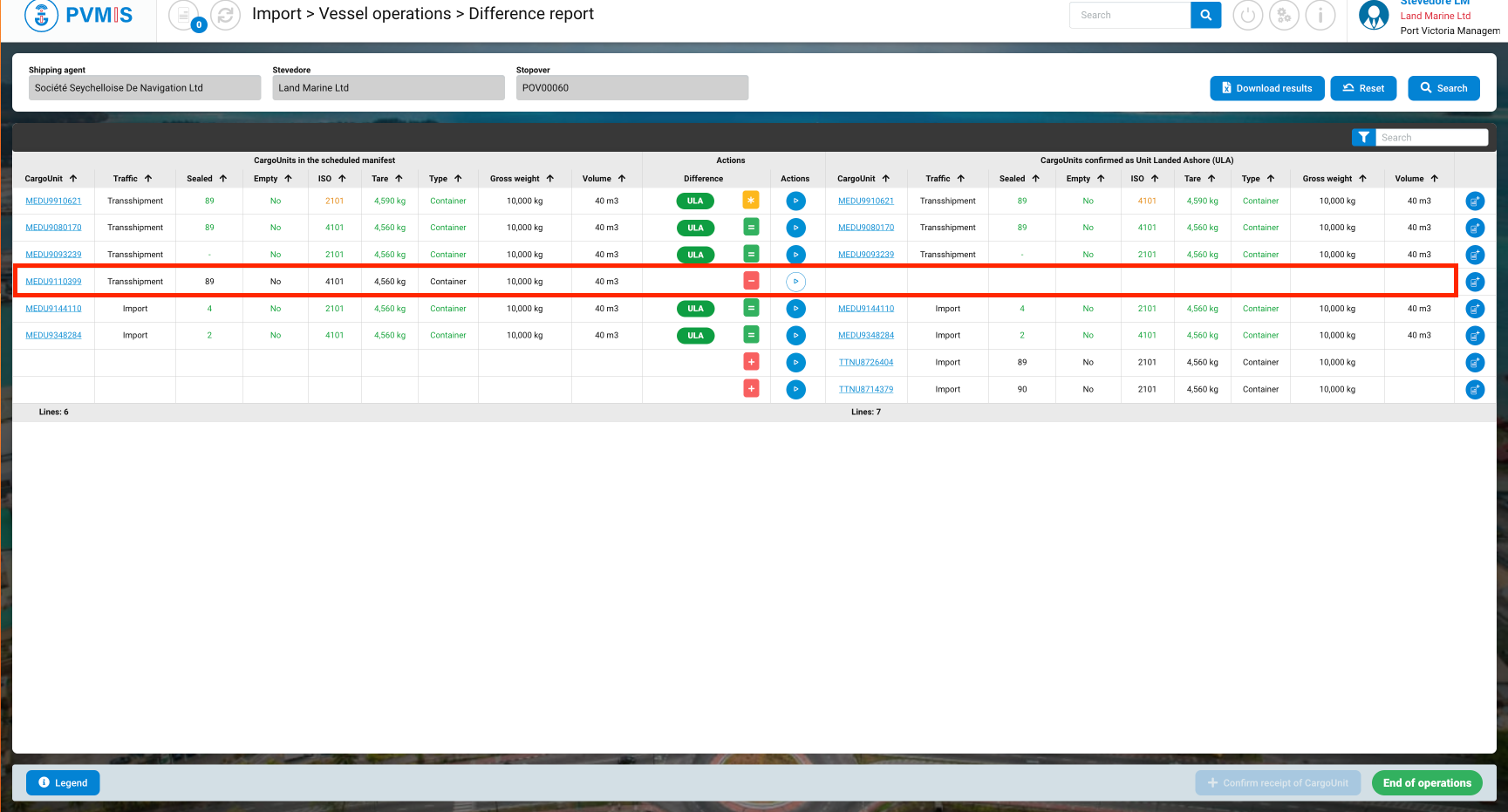Open the TTNU8726404 cargo unit link

coord(866,363)
